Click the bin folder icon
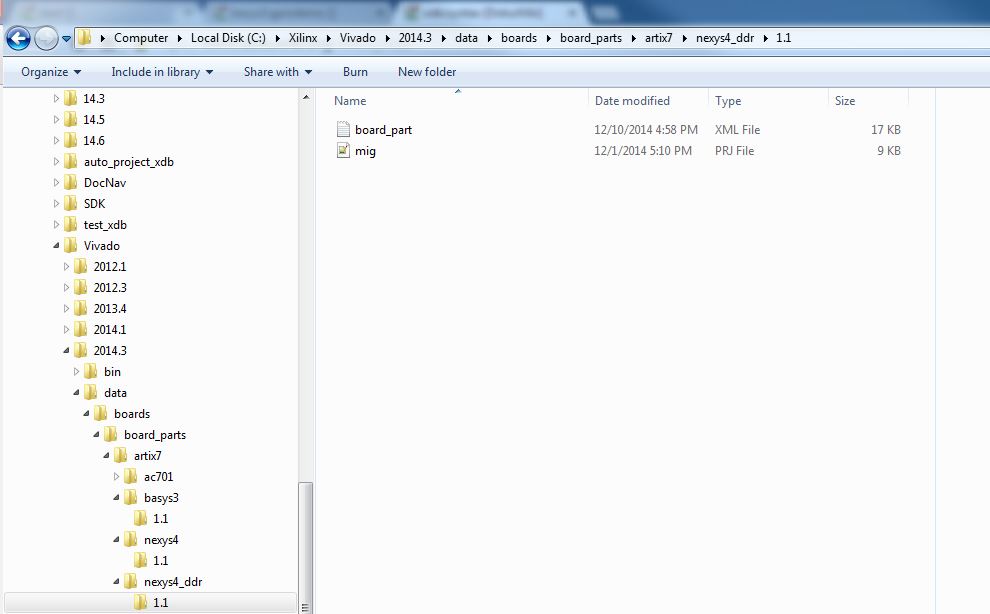This screenshot has width=990, height=614. 91,371
